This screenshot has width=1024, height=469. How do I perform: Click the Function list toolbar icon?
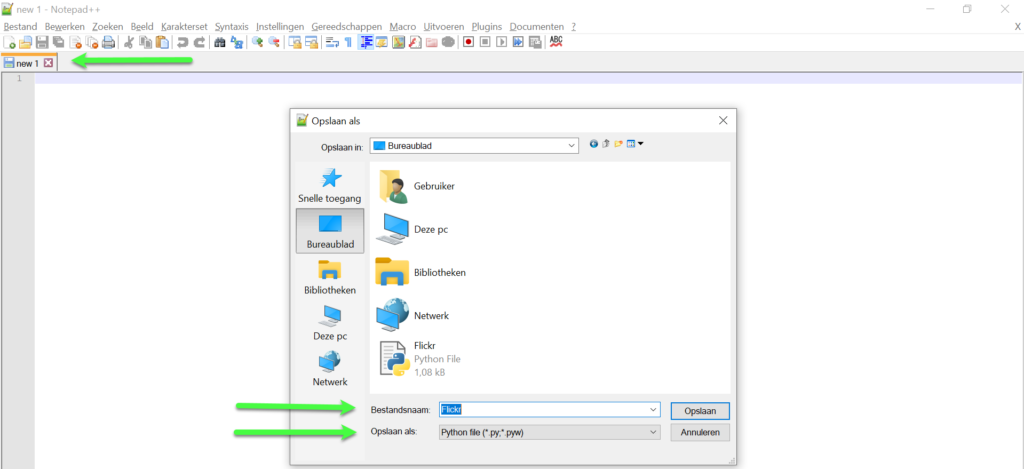tap(415, 42)
